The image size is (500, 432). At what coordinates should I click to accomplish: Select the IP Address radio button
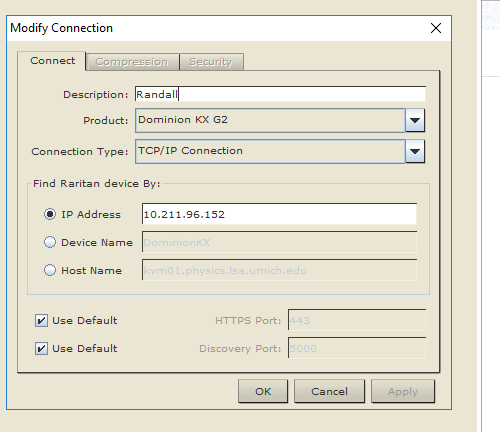(x=50, y=214)
